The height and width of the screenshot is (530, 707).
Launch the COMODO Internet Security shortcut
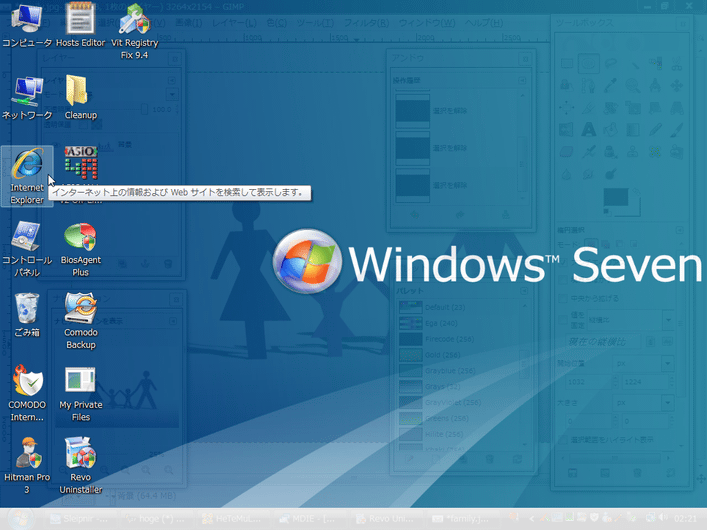27,393
